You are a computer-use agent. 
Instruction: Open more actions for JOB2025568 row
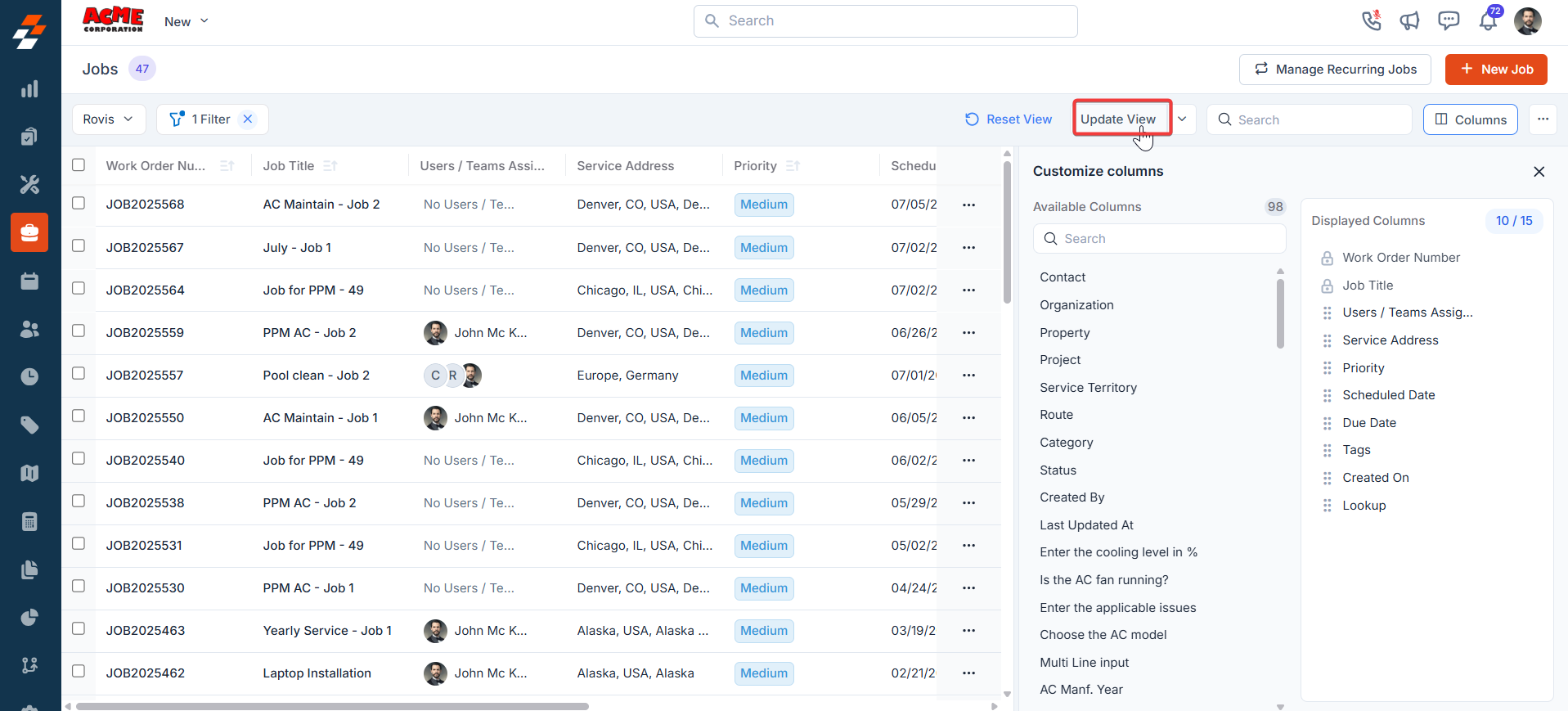[968, 205]
